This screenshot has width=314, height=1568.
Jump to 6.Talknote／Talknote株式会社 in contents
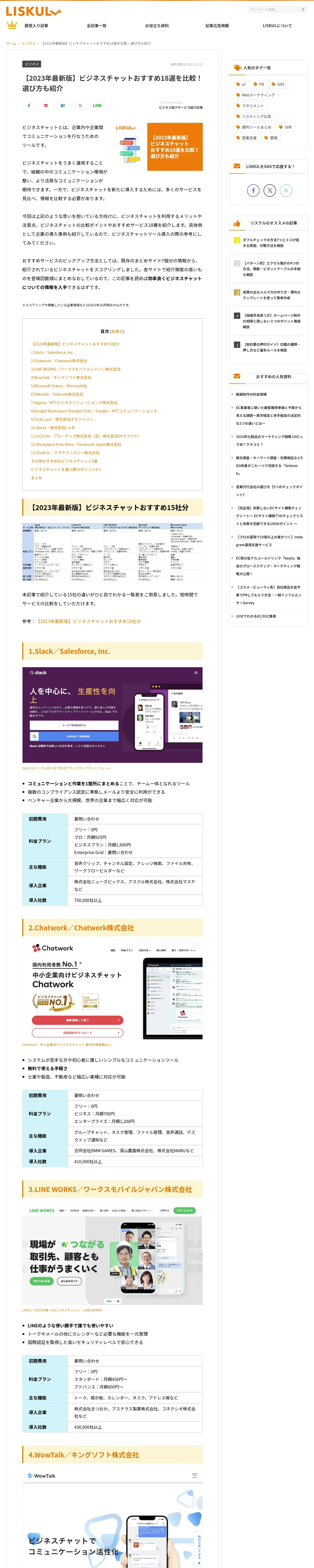click(x=57, y=394)
